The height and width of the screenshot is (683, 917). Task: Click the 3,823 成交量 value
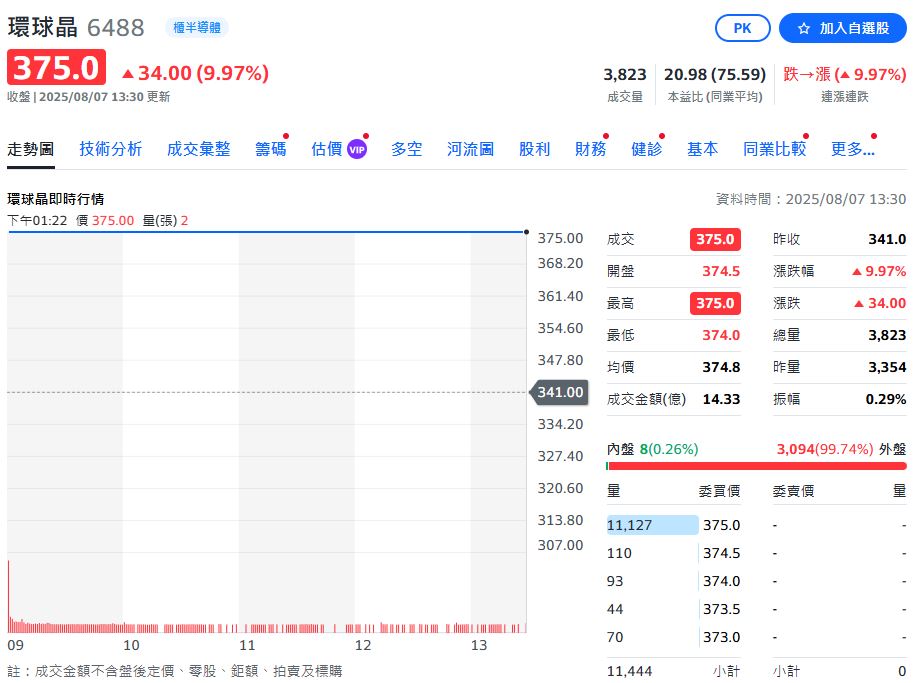point(625,74)
